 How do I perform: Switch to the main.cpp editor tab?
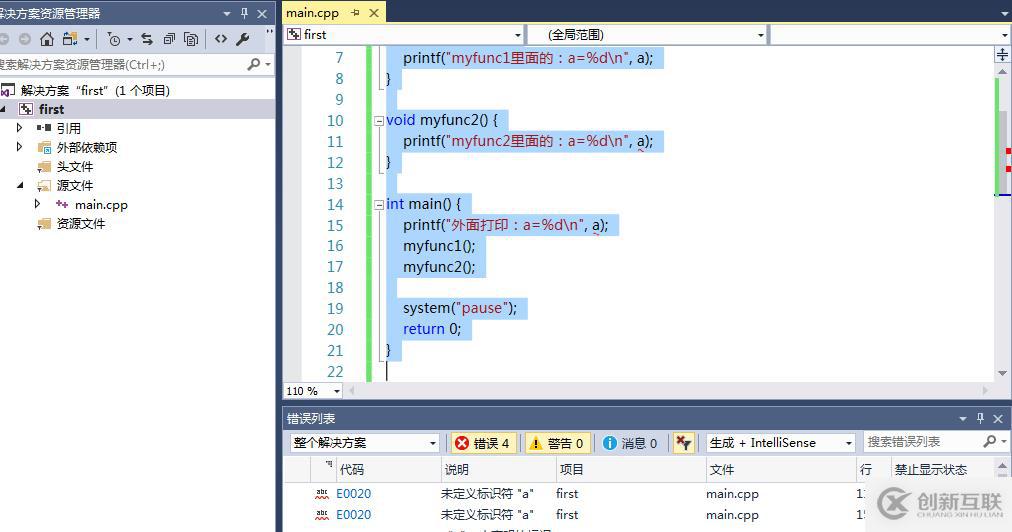coord(312,13)
